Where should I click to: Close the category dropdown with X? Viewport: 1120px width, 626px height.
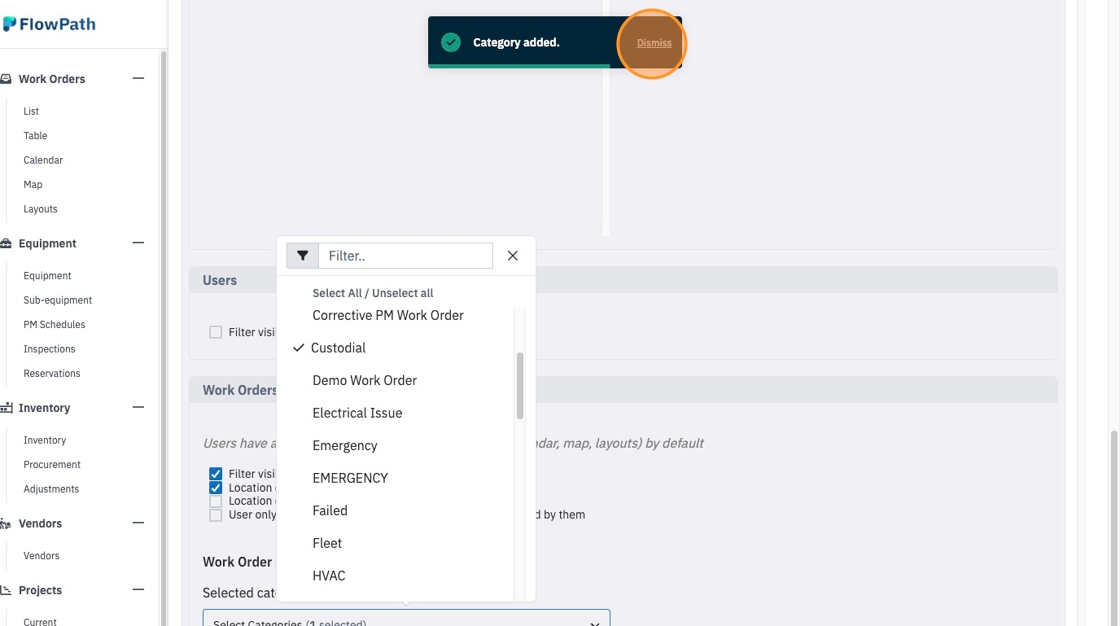[x=513, y=256]
